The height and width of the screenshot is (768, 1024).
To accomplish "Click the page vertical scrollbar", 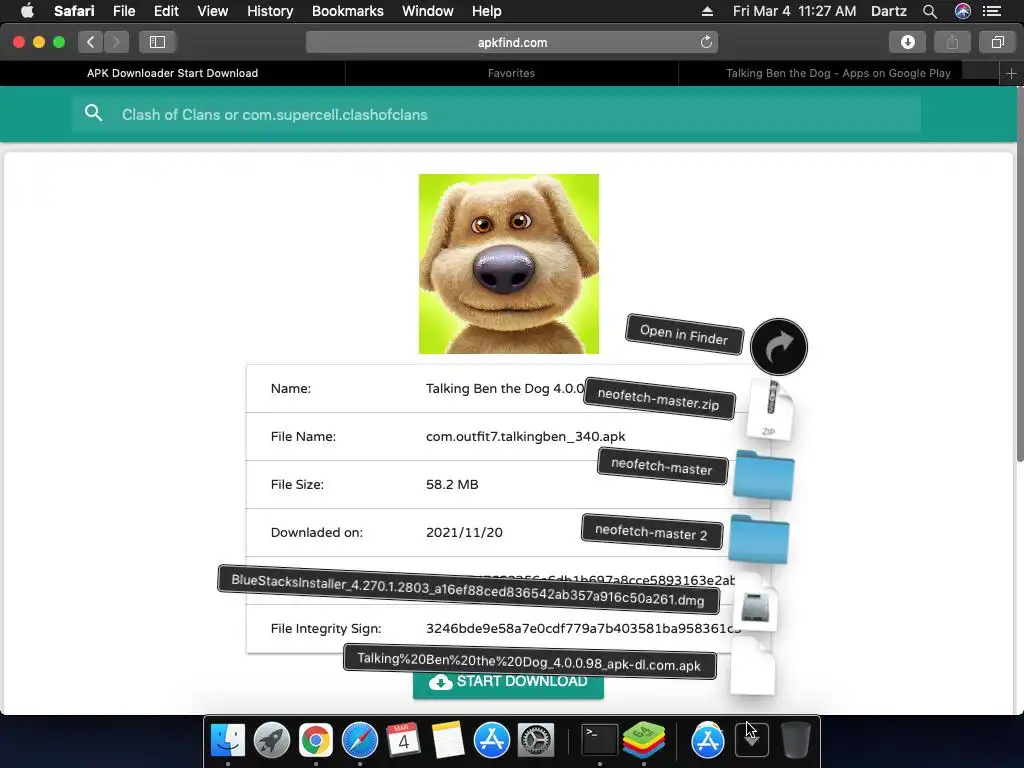I will click(1019, 274).
